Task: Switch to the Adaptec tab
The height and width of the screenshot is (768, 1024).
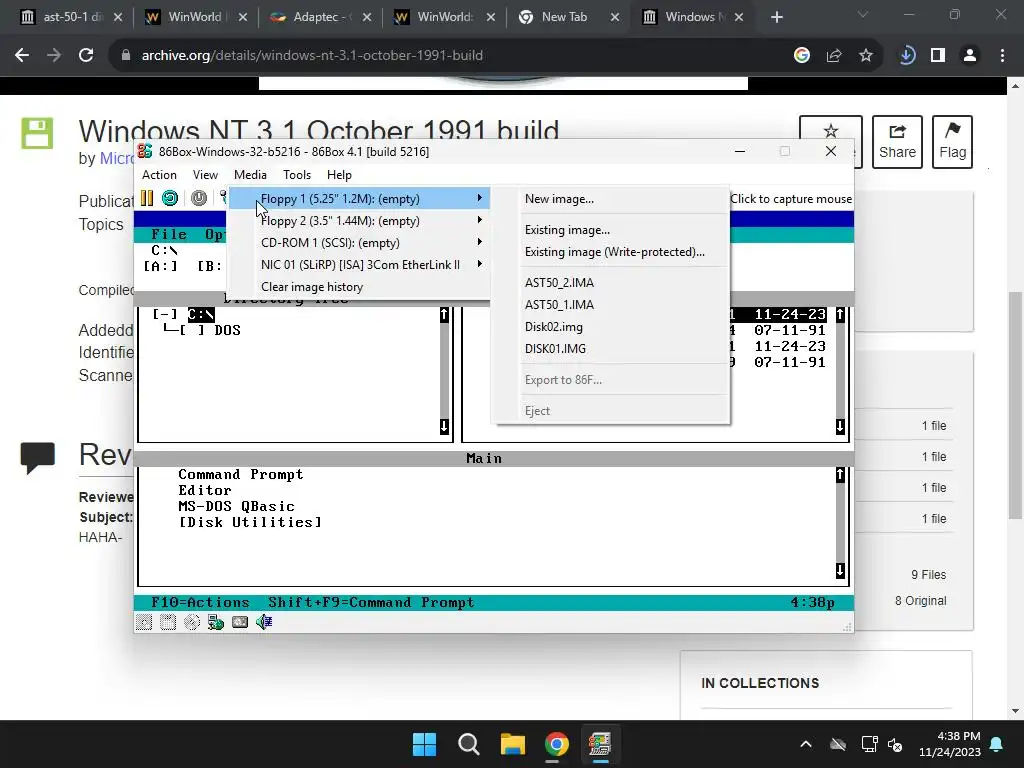Action: point(319,17)
